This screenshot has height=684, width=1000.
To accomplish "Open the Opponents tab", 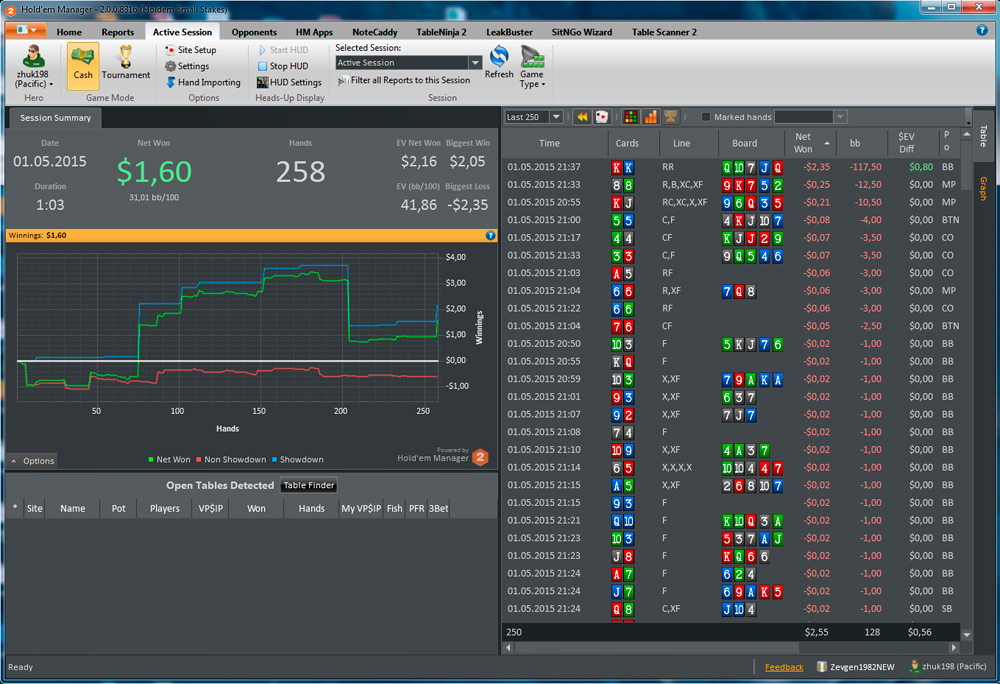I will (254, 32).
